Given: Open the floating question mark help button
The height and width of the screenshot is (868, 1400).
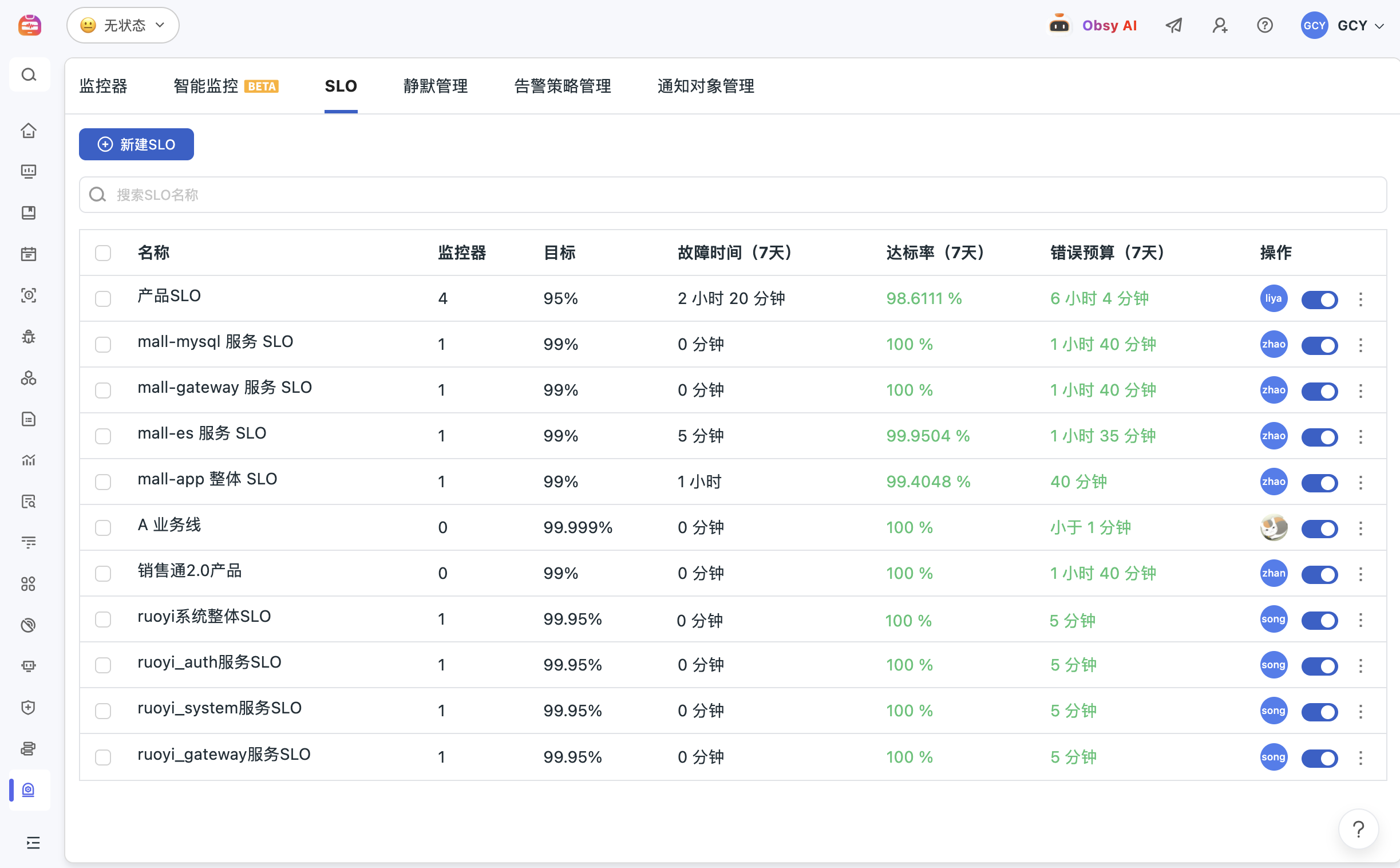Looking at the screenshot, I should tap(1358, 829).
